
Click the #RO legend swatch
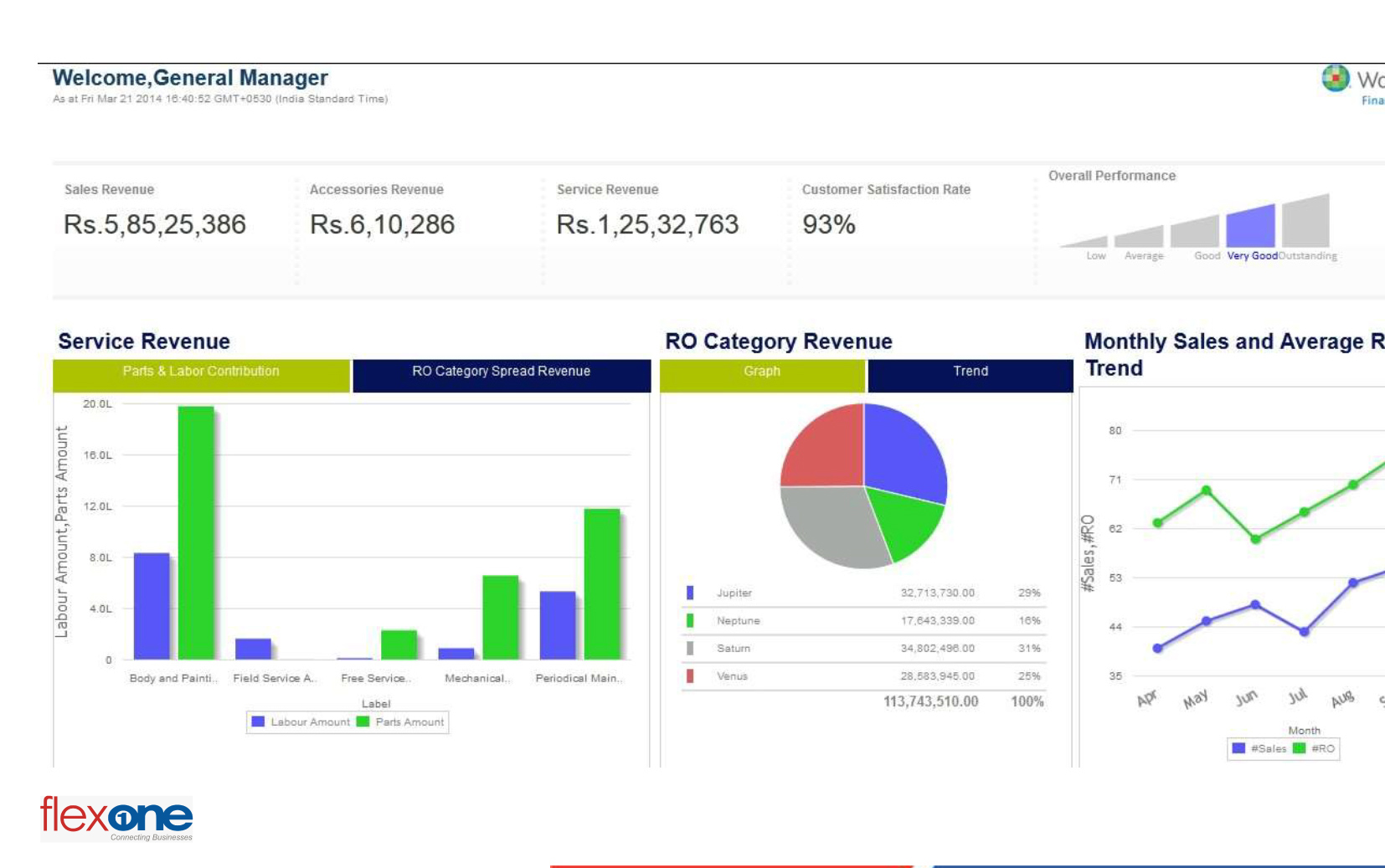pos(1299,748)
